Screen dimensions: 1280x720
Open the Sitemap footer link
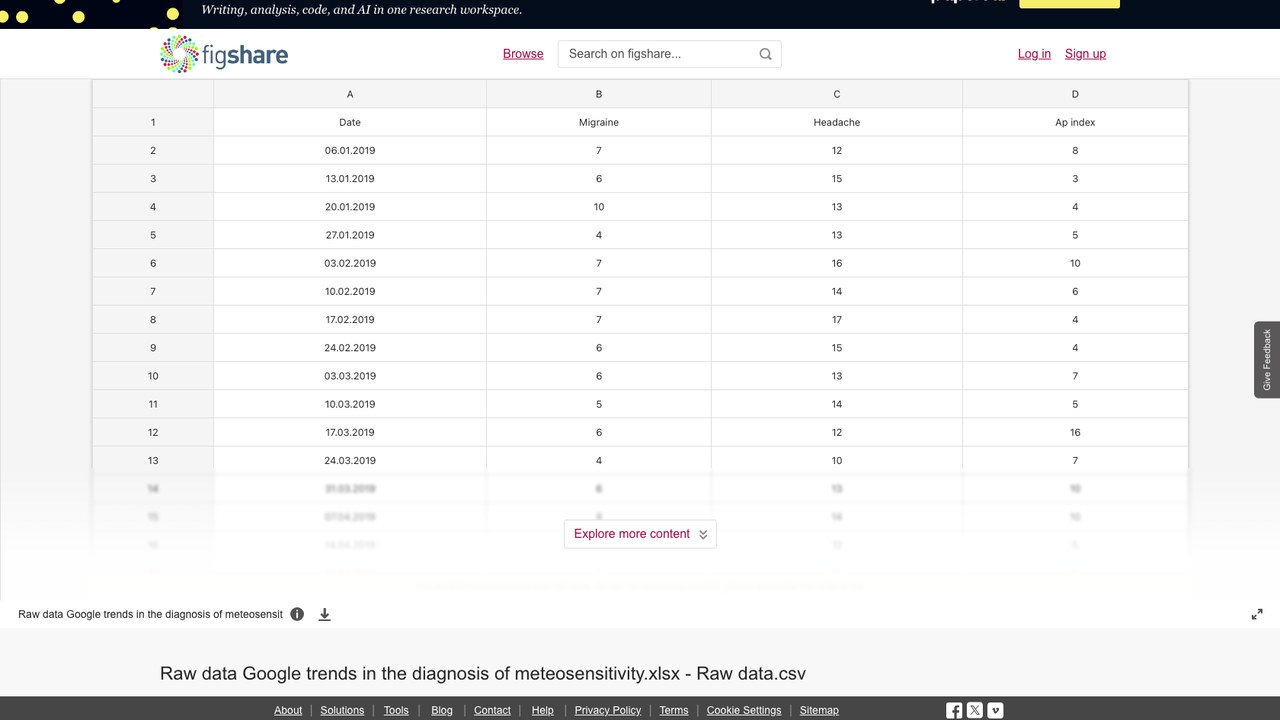[x=819, y=710]
